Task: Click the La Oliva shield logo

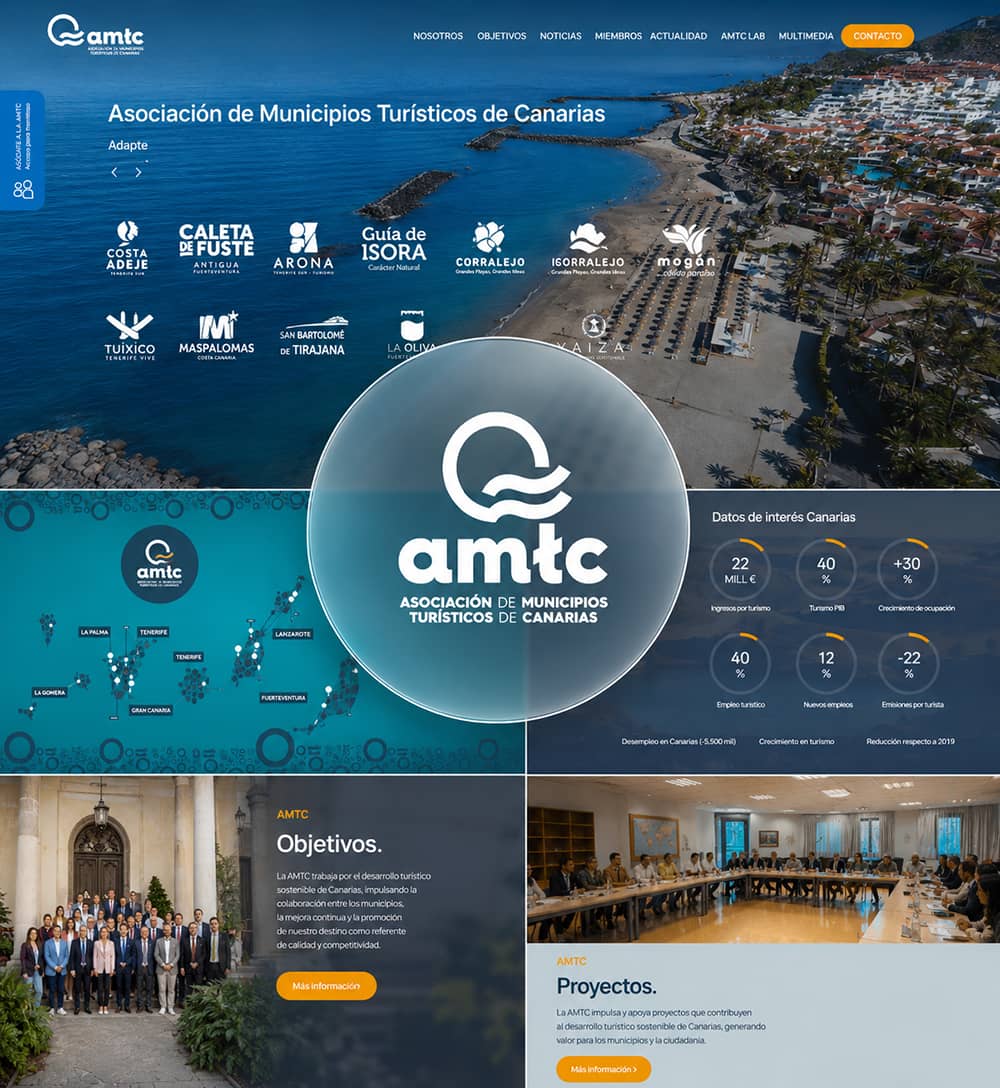Action: pyautogui.click(x=412, y=334)
